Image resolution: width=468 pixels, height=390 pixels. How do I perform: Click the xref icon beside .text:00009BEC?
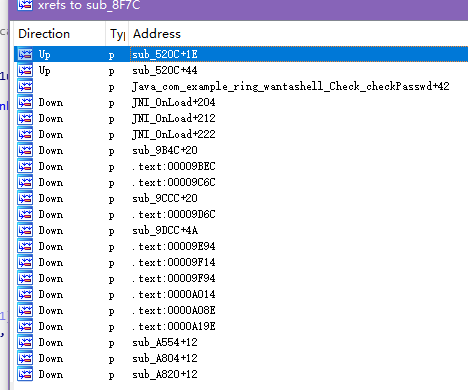(25, 166)
